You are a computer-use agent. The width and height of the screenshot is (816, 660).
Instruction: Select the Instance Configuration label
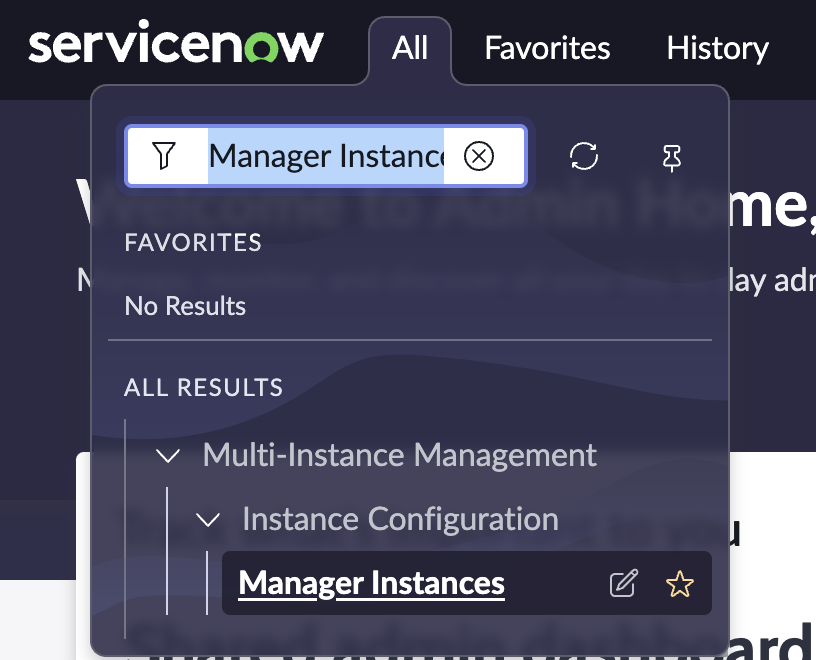(x=400, y=519)
